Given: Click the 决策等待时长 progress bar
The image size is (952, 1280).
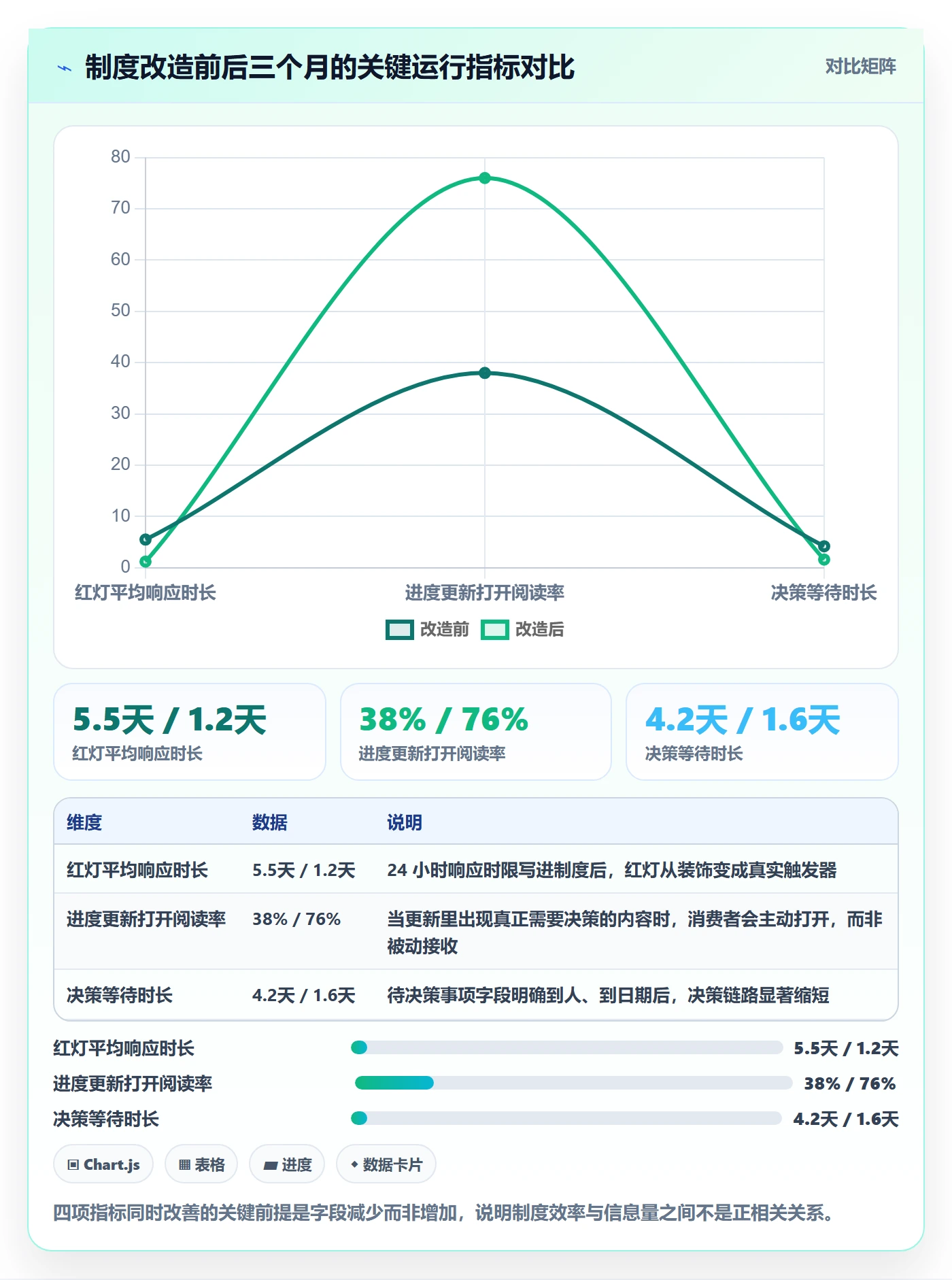Looking at the screenshot, I should (566, 1118).
